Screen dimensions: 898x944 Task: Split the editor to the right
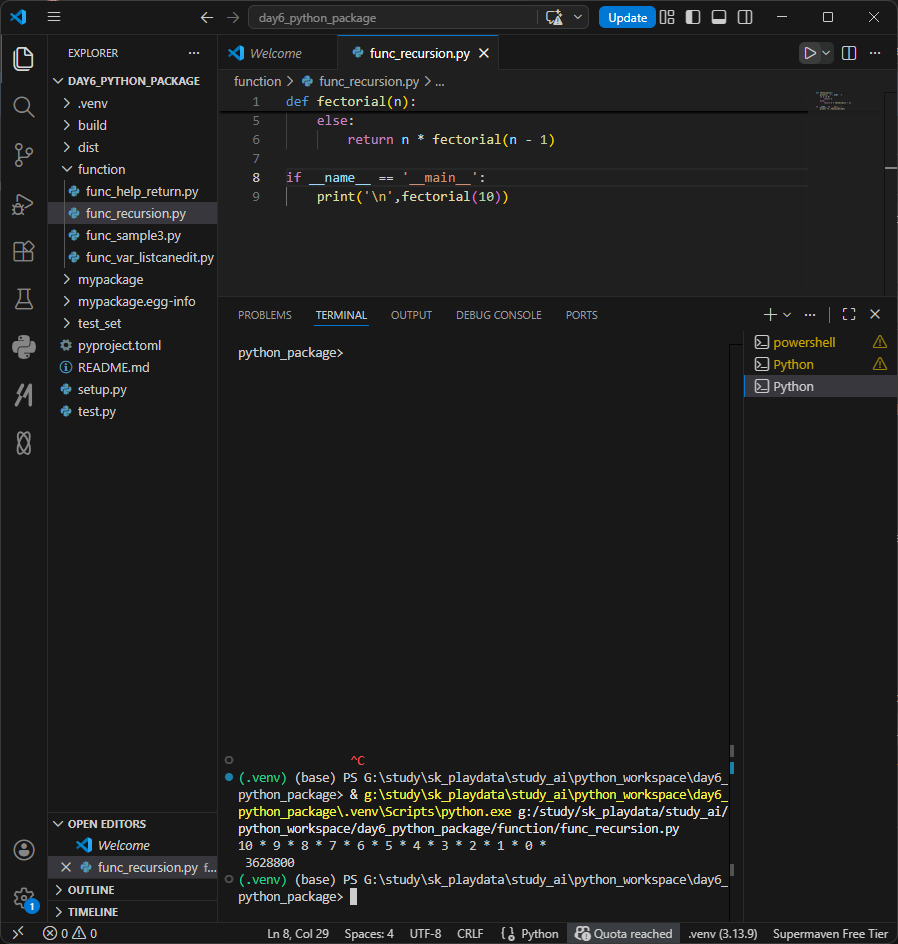849,53
